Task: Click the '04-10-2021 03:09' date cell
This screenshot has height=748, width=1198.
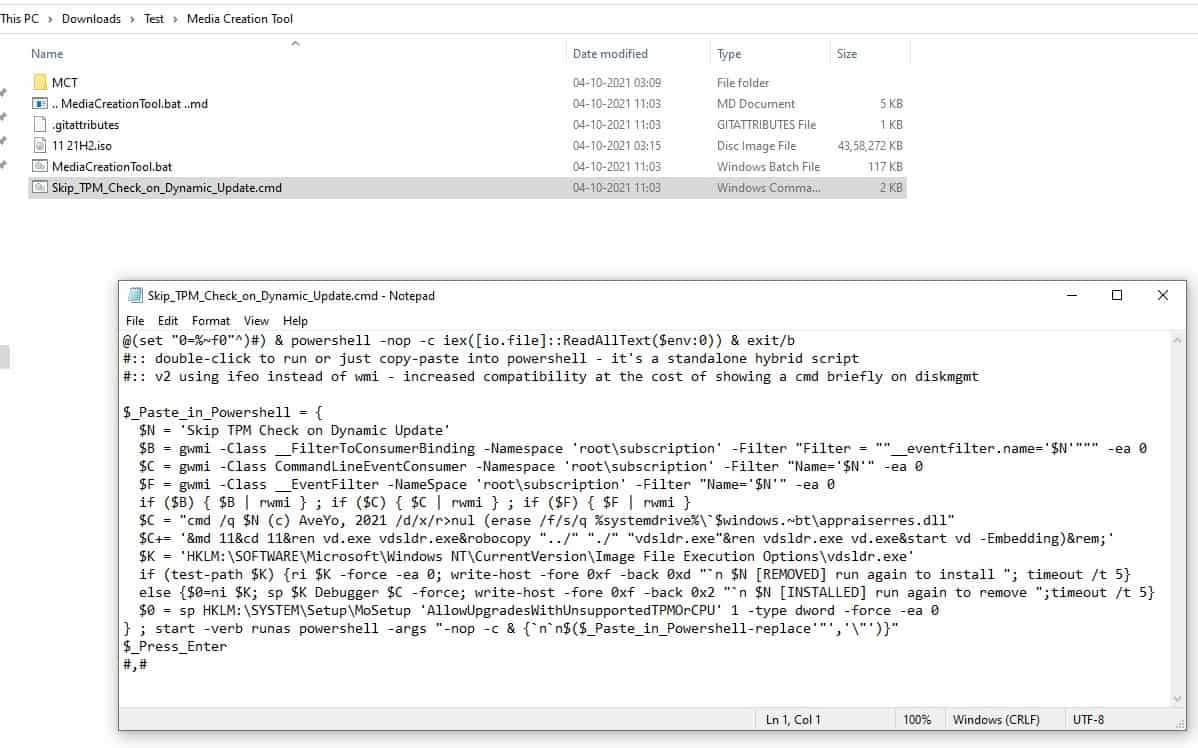Action: [x=617, y=83]
